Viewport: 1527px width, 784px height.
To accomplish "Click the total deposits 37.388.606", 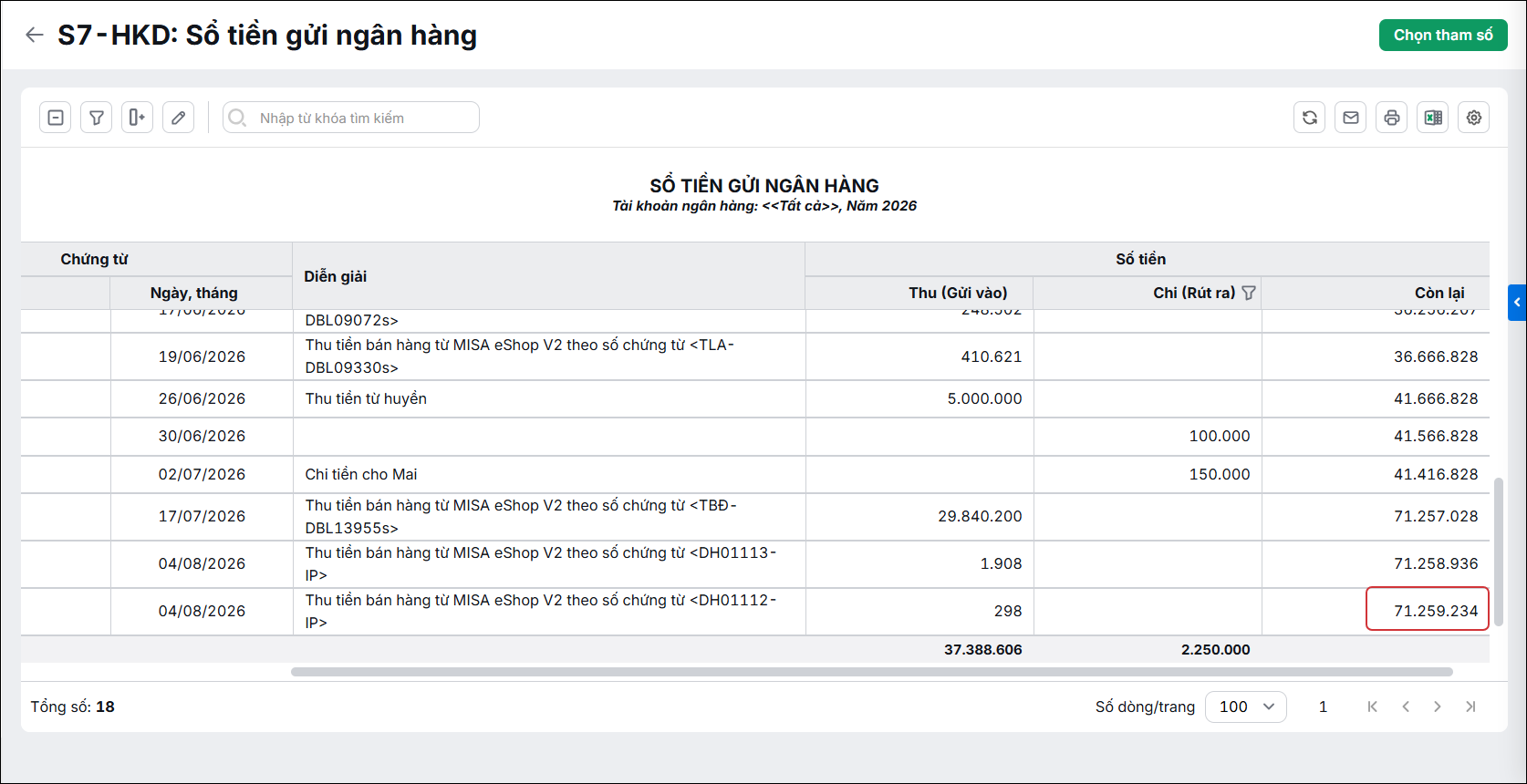I will click(x=982, y=649).
